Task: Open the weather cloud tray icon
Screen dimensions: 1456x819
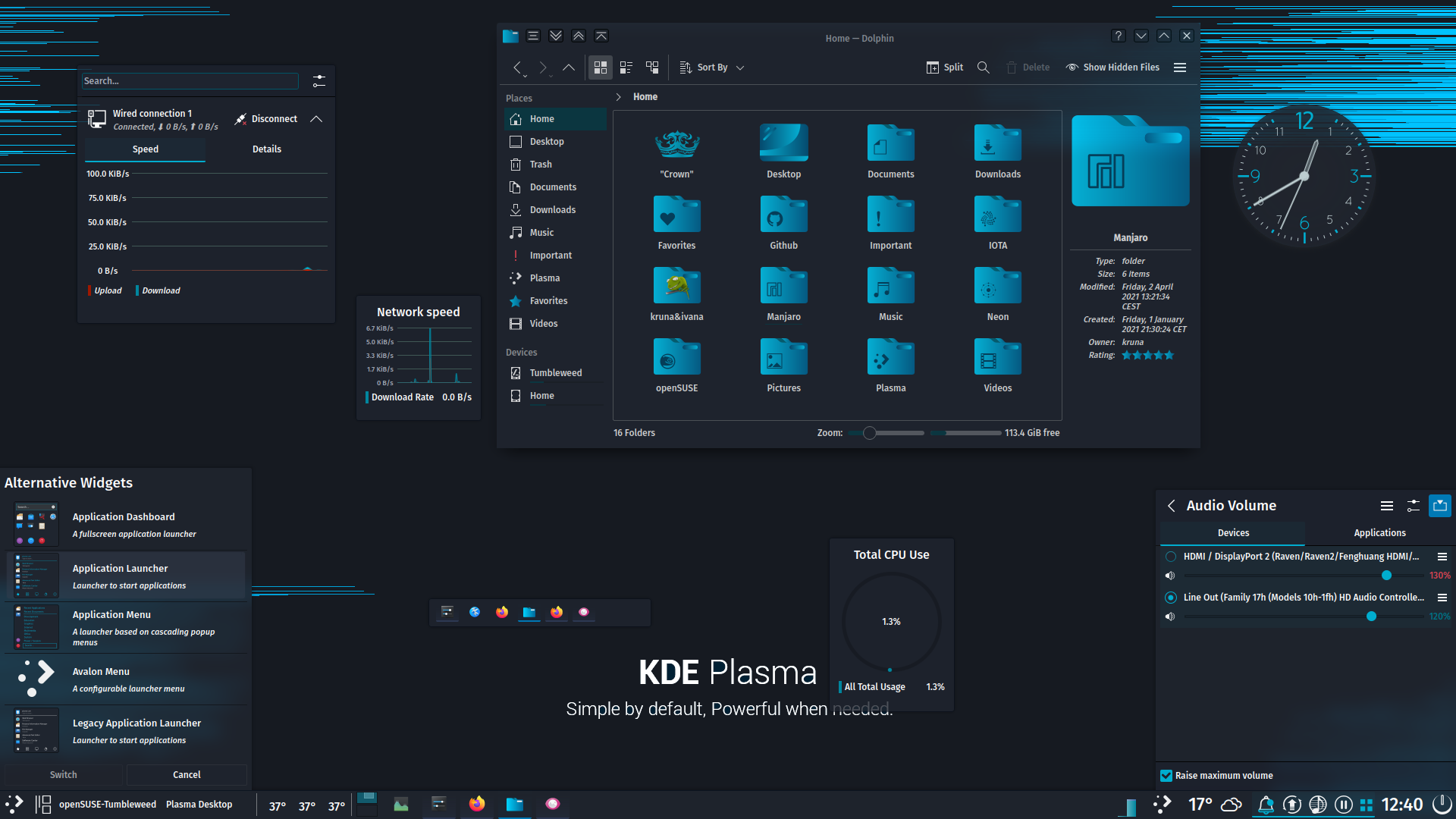Action: [x=1232, y=805]
